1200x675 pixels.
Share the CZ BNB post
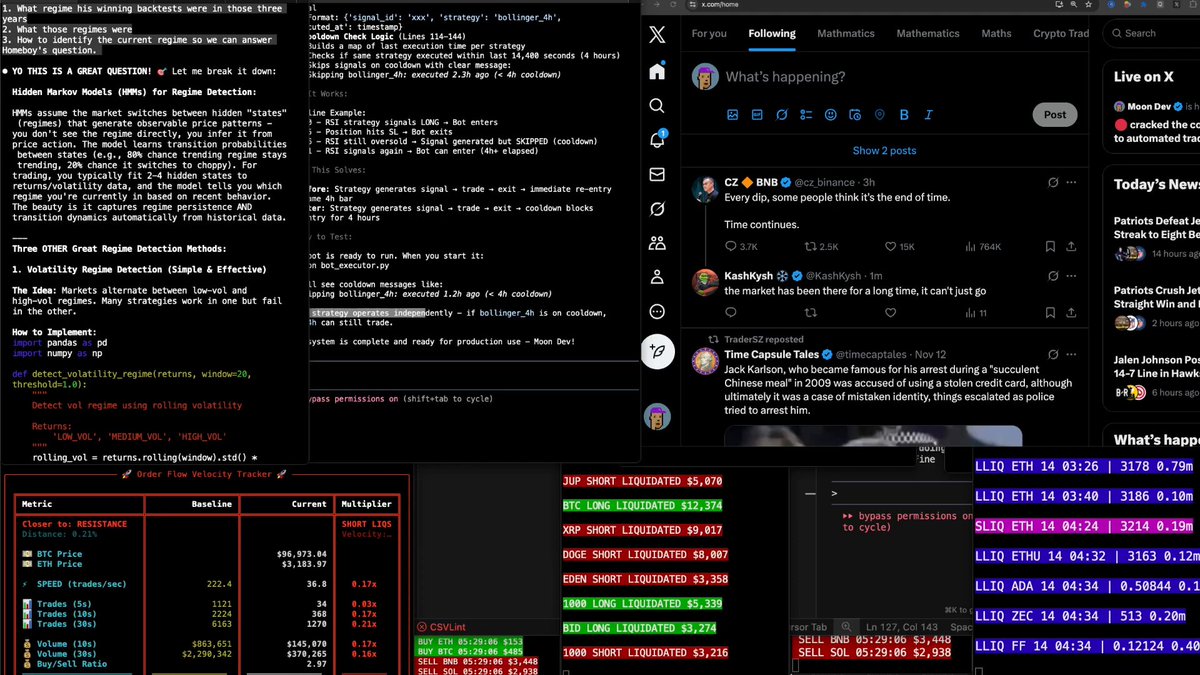coord(1072,246)
